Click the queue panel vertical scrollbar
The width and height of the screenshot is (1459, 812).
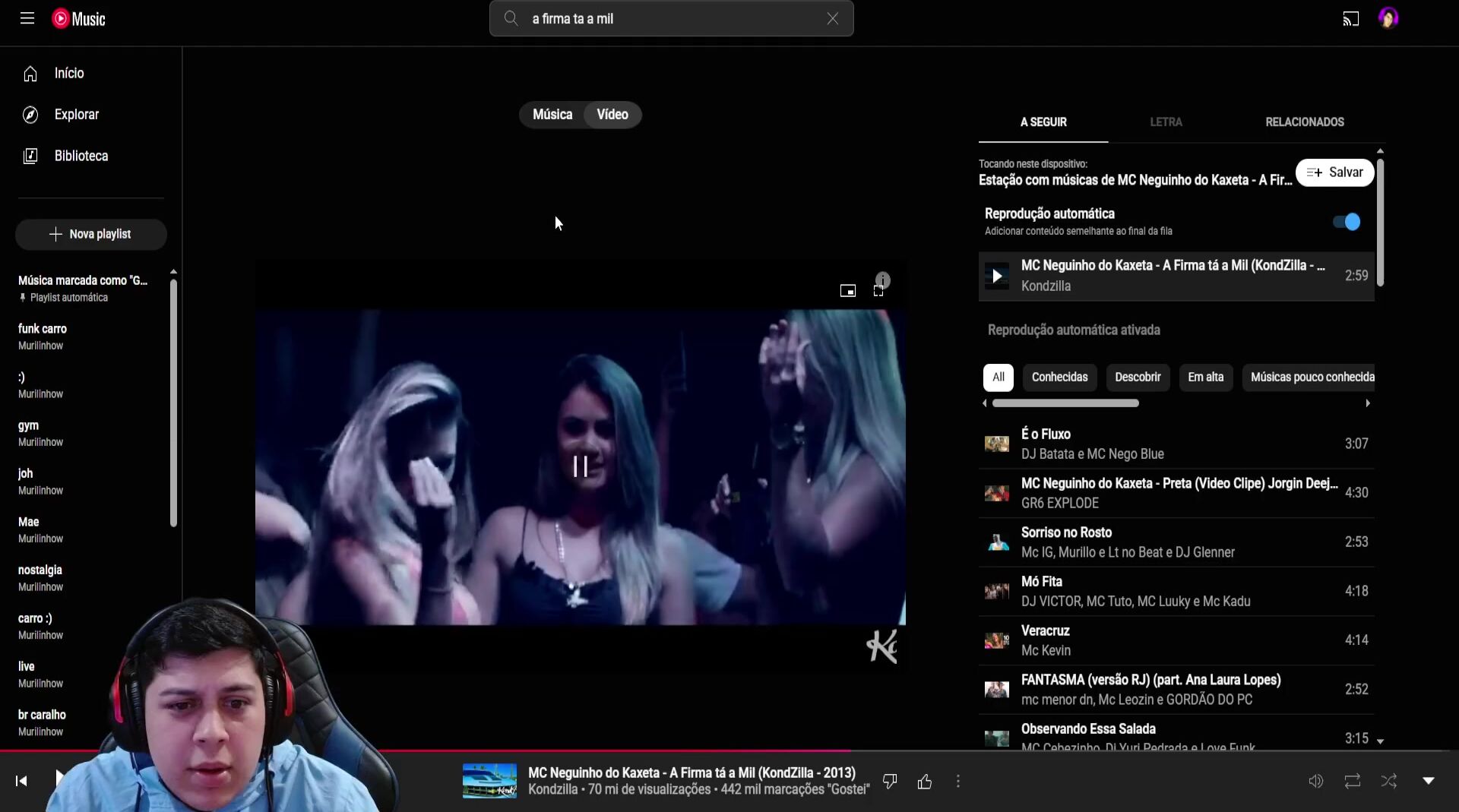(1380, 223)
